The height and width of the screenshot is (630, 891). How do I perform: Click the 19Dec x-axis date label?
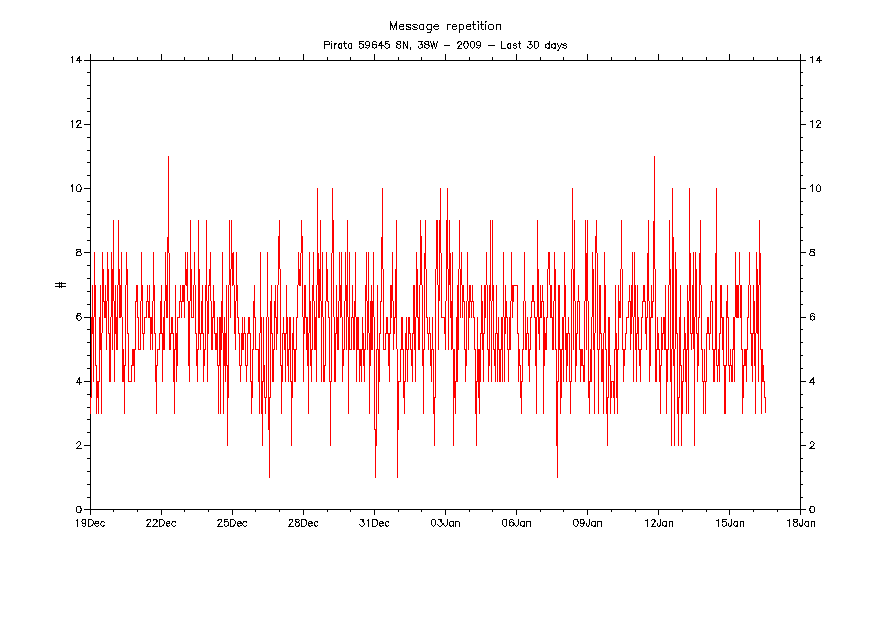click(x=90, y=522)
